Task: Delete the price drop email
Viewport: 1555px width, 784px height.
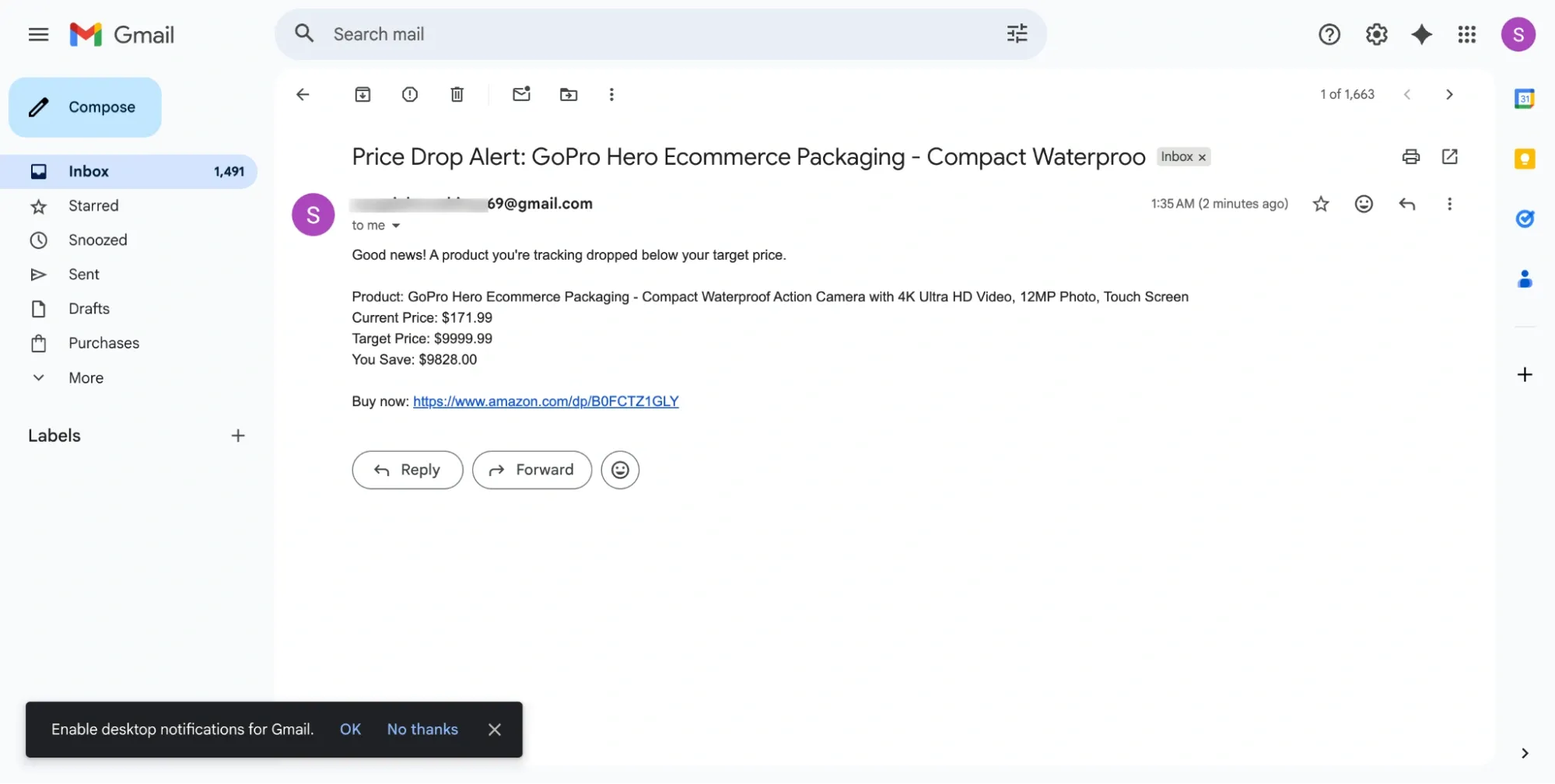Action: pyautogui.click(x=457, y=94)
